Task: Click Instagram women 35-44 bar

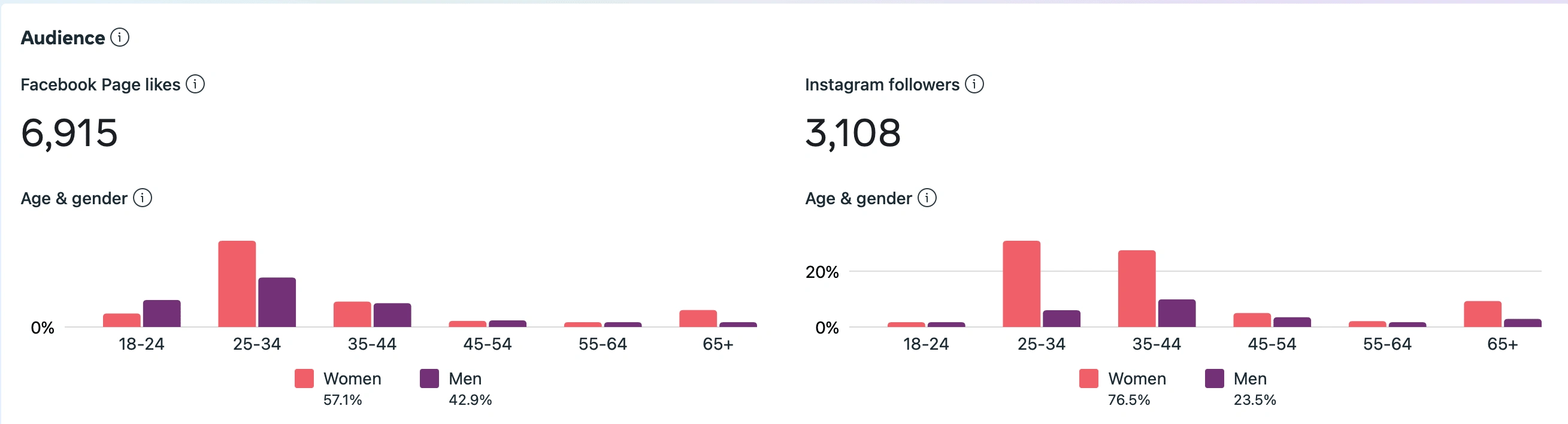Action: (x=1136, y=289)
